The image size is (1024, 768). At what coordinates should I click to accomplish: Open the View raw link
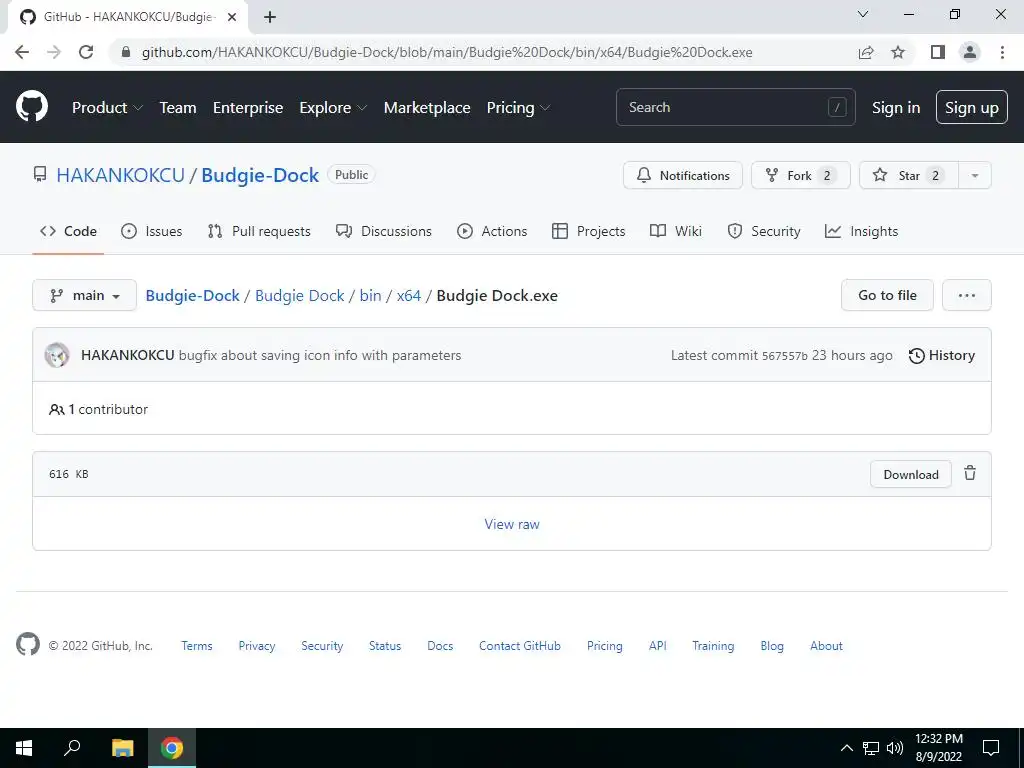coord(512,524)
